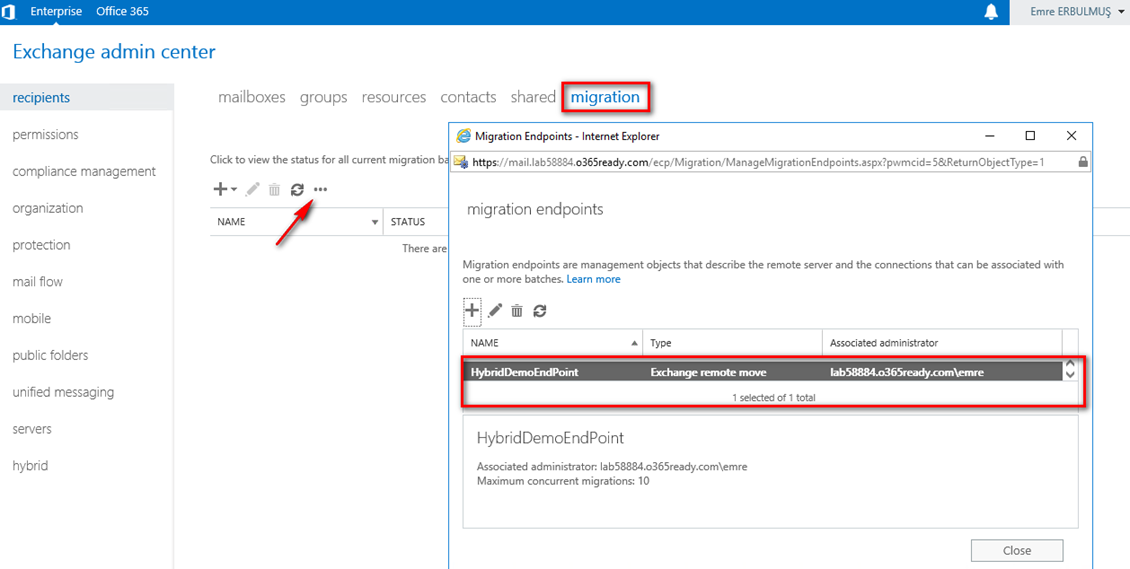The width and height of the screenshot is (1130, 569).
Task: Open the Learn more link
Action: [x=593, y=279]
